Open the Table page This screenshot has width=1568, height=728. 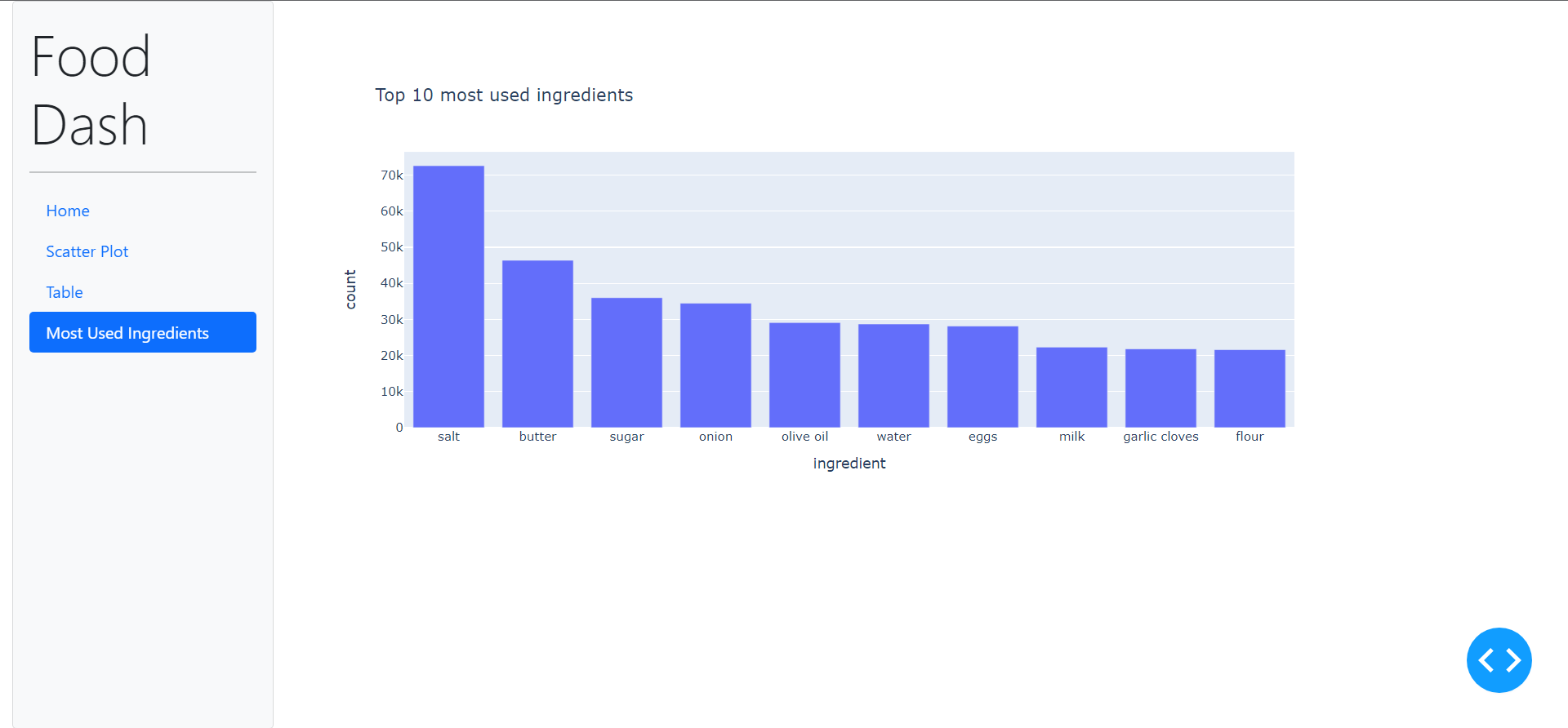tap(143, 292)
